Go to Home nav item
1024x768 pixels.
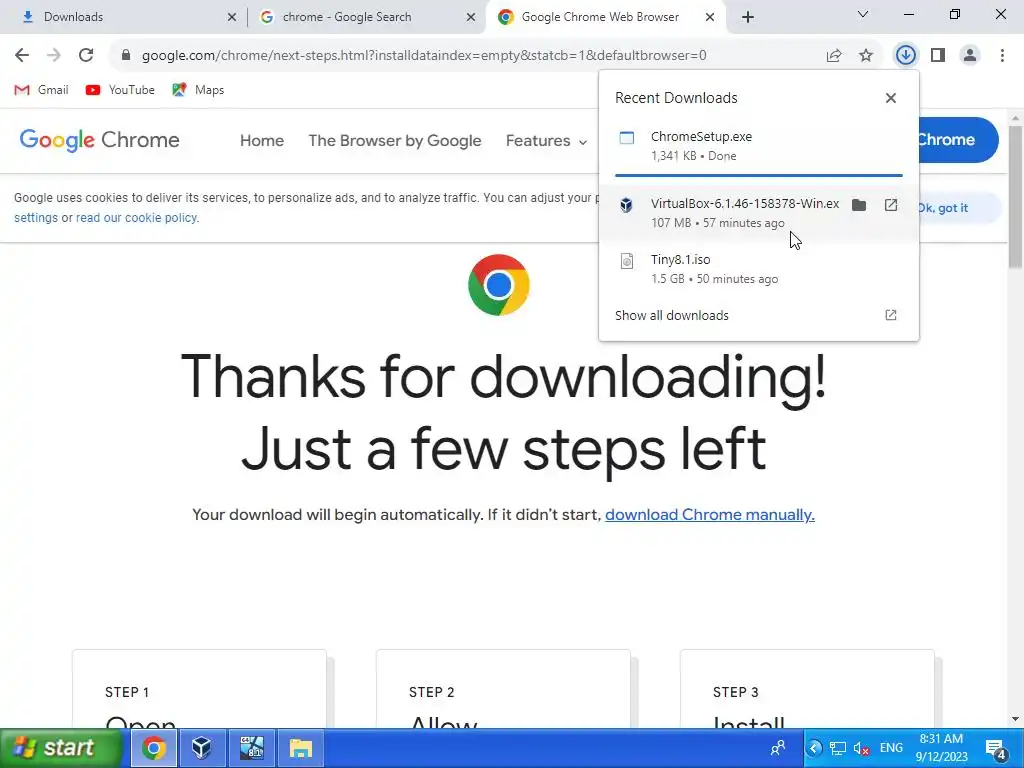tap(262, 140)
